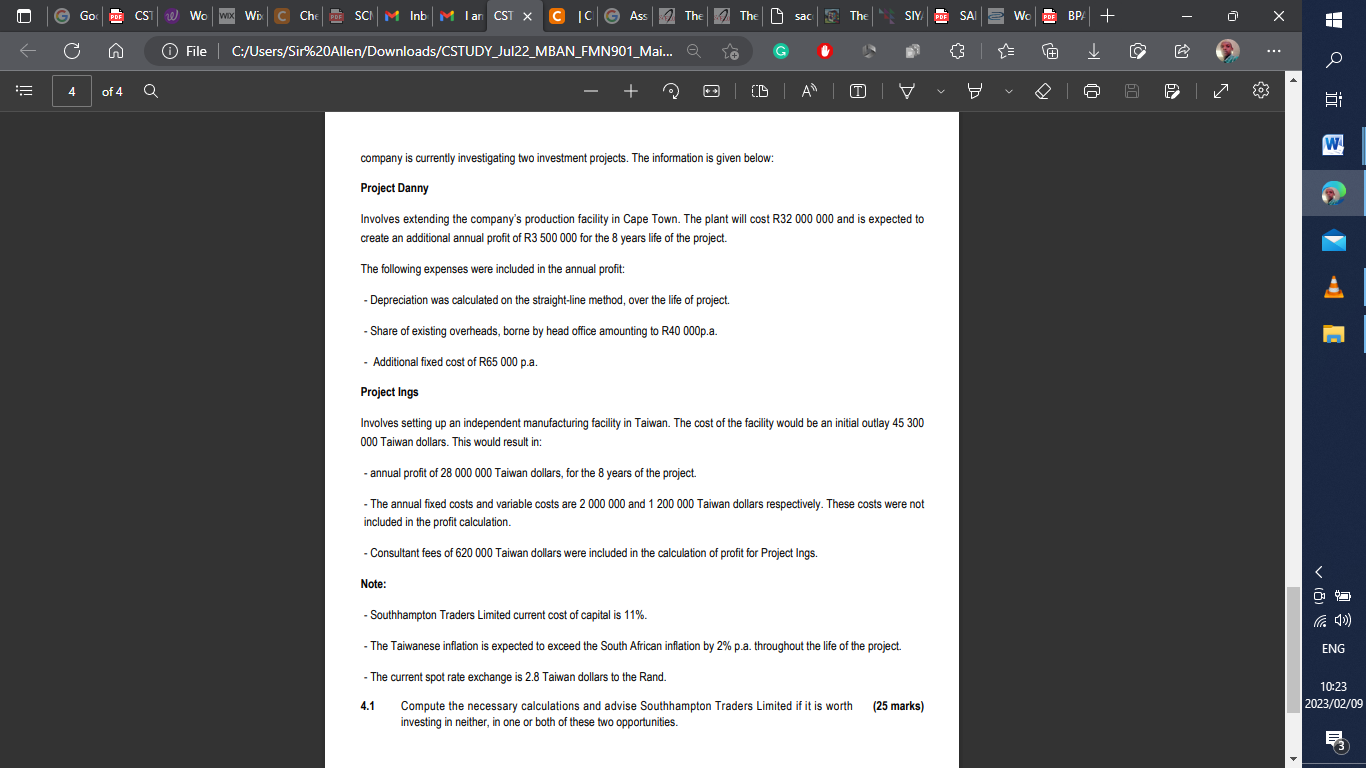Image resolution: width=1366 pixels, height=768 pixels.
Task: Click the scrollbar down arrow
Action: [x=1293, y=759]
